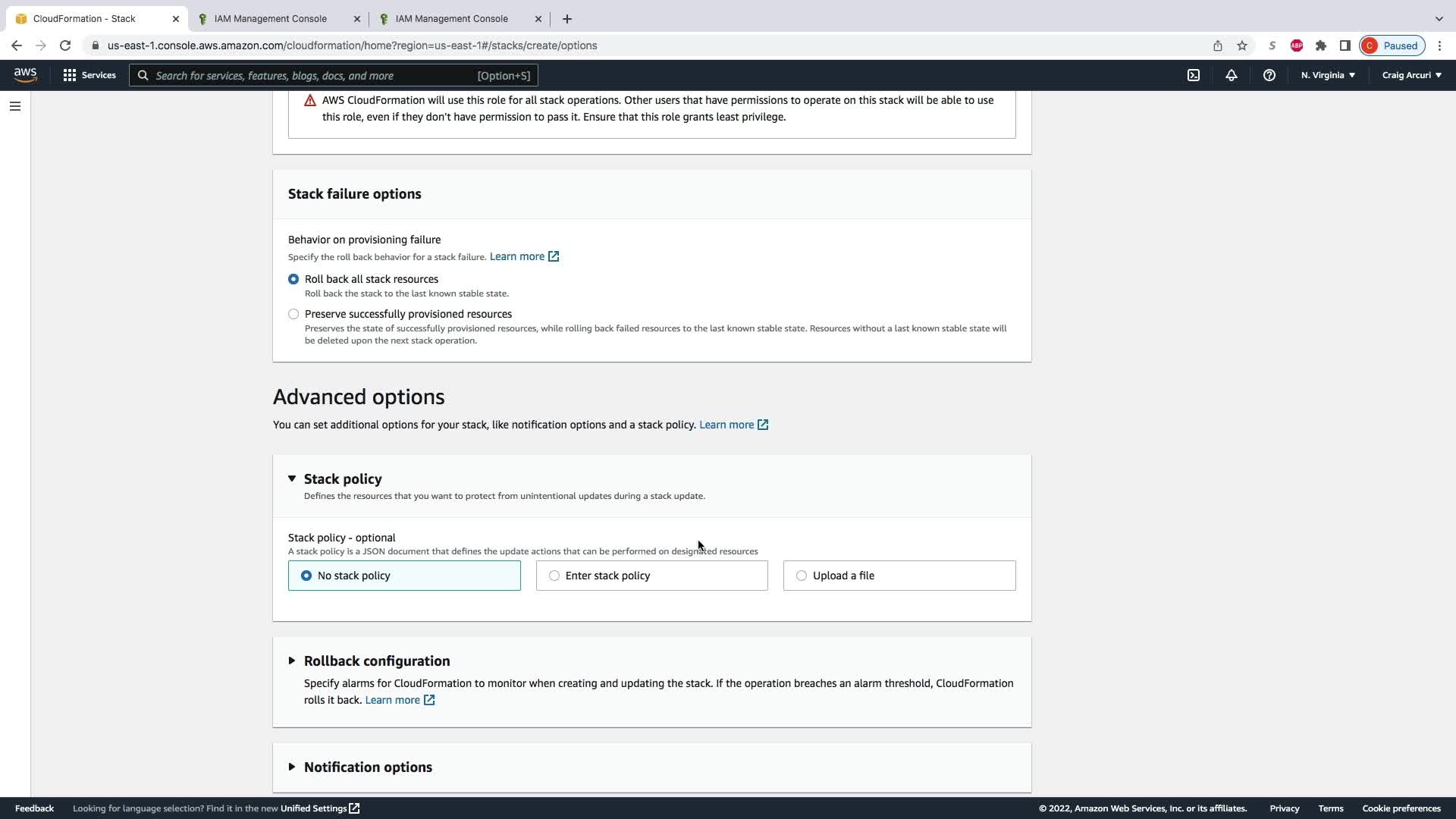Open the hamburger side navigation menu
The height and width of the screenshot is (819, 1456).
[14, 106]
